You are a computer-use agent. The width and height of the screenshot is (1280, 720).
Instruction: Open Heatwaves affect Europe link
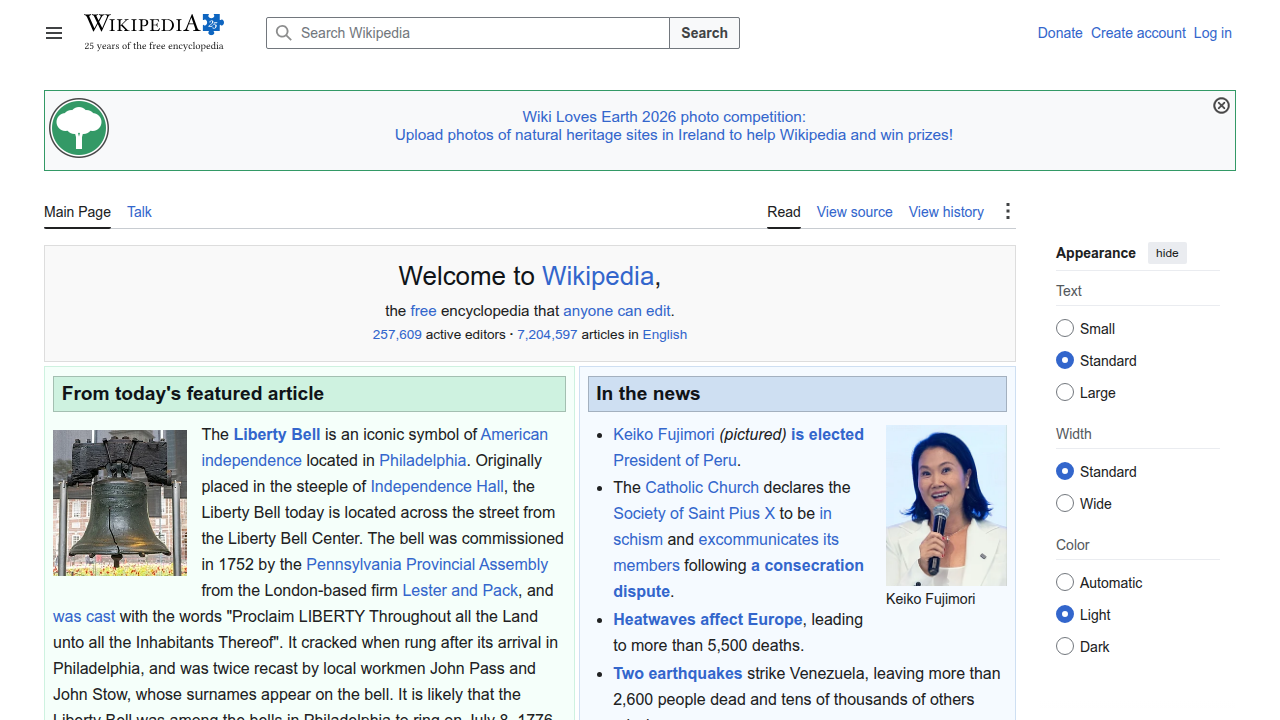[x=708, y=619]
